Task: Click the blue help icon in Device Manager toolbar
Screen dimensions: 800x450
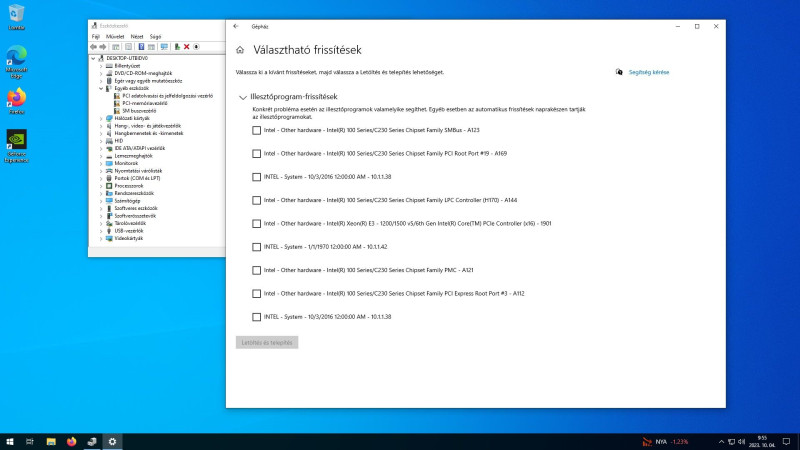Action: click(141, 47)
